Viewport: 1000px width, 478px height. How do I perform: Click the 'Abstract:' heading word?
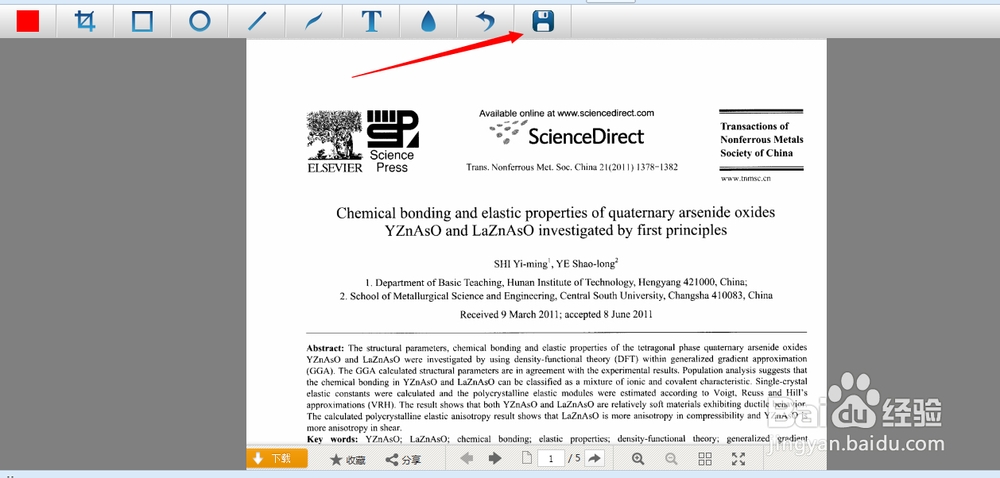tap(325, 348)
